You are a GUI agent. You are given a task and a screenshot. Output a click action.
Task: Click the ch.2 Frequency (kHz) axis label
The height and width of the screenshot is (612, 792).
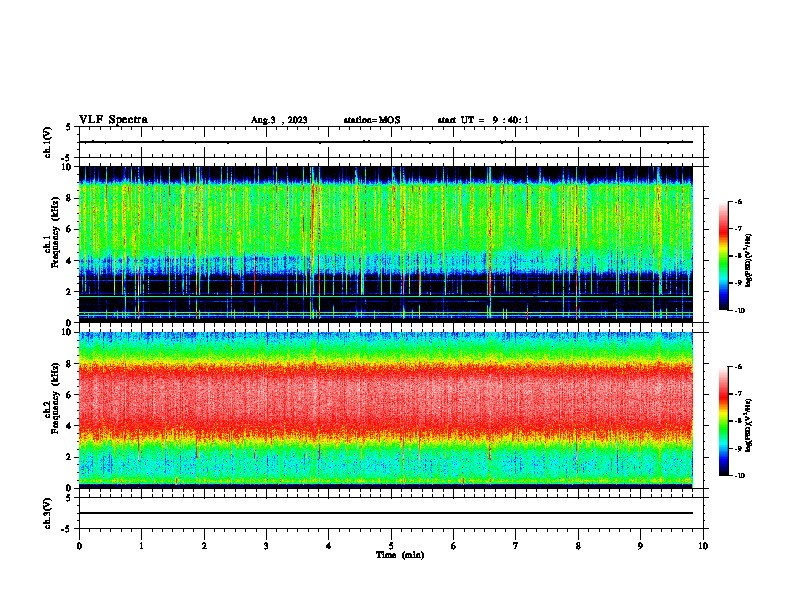pos(51,398)
